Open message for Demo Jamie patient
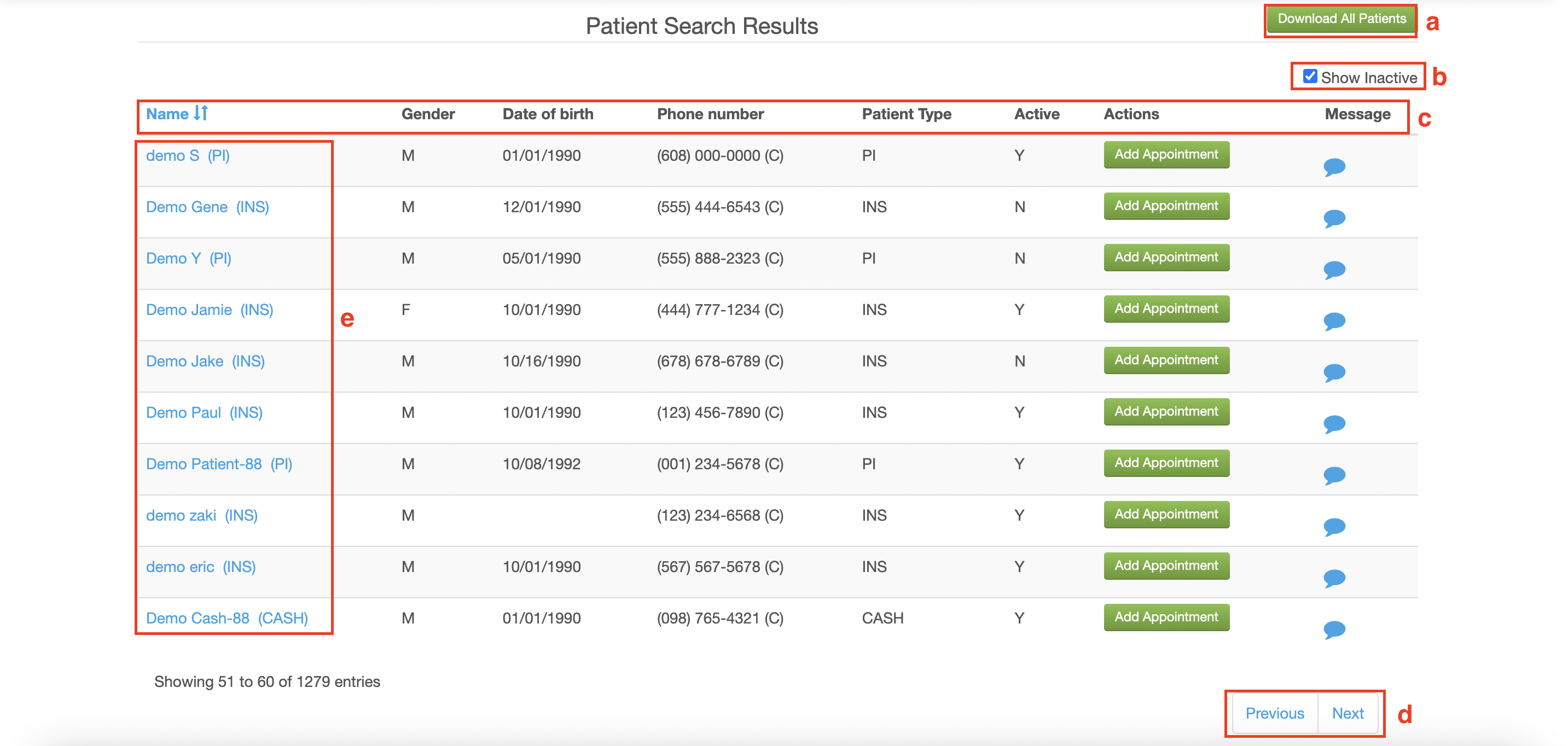 [1334, 320]
